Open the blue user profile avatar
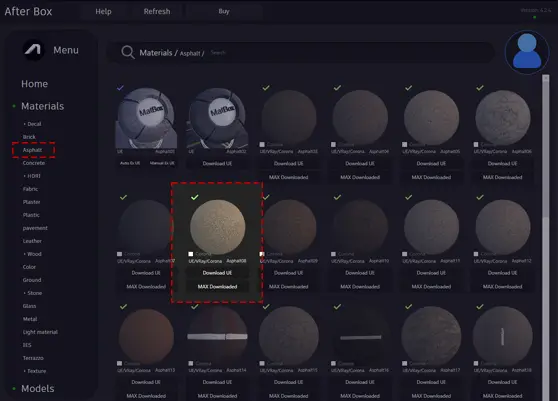This screenshot has height=401, width=558. point(527,52)
